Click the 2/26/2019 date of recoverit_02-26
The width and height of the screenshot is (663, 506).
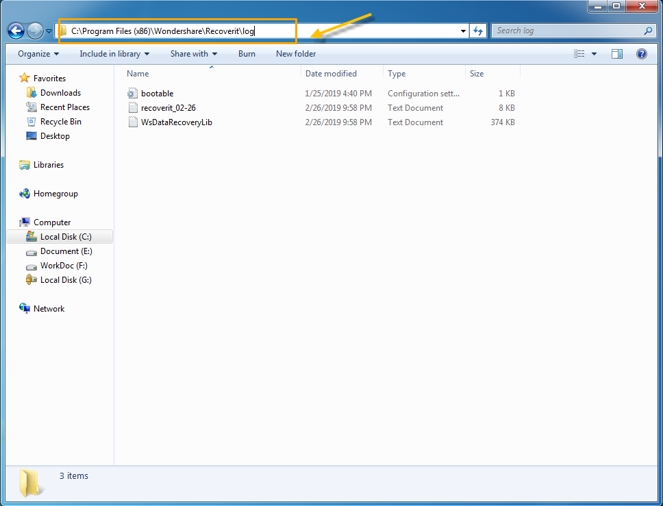tap(338, 108)
